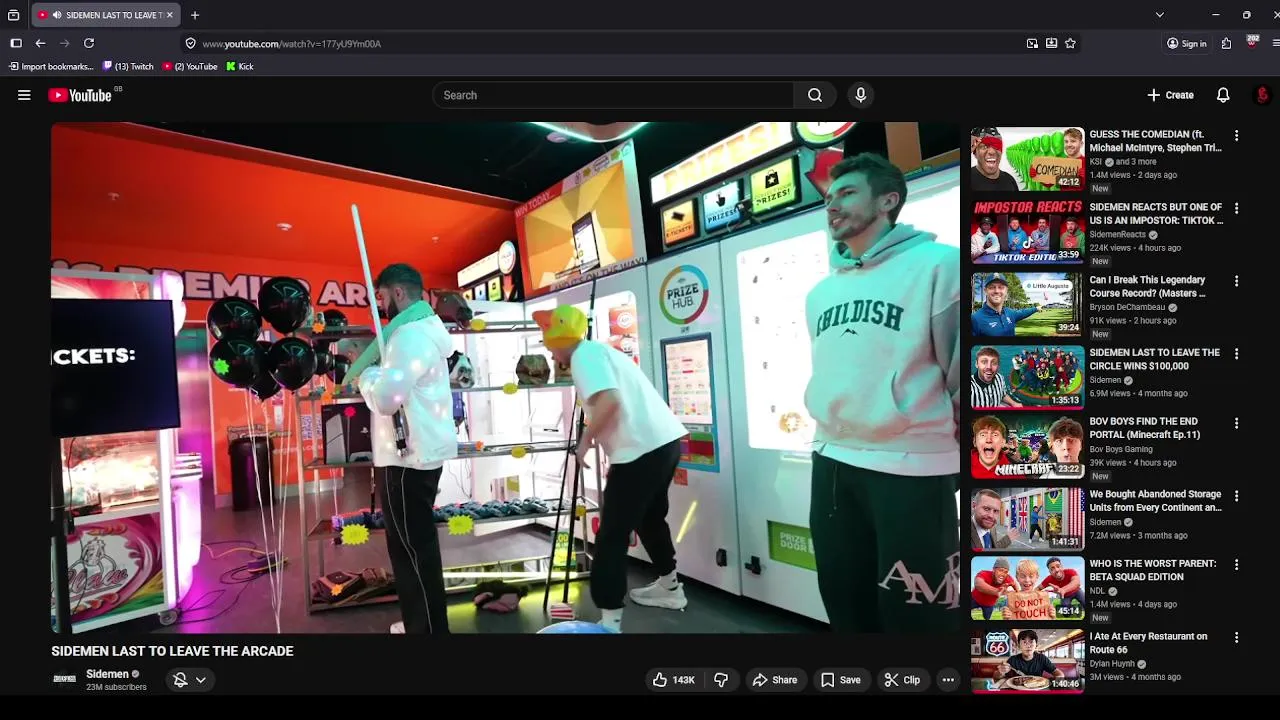Viewport: 1280px width, 720px height.
Task: Dislike the video
Action: click(x=721, y=680)
